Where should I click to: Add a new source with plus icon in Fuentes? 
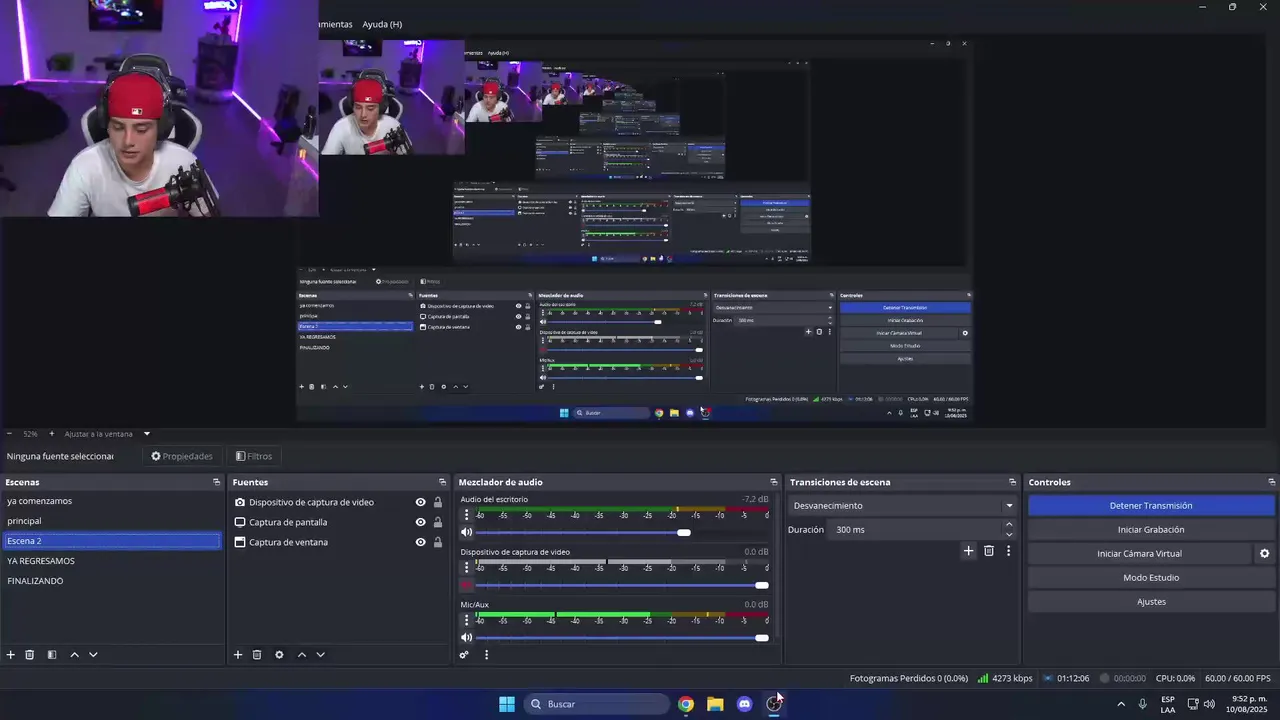point(238,655)
